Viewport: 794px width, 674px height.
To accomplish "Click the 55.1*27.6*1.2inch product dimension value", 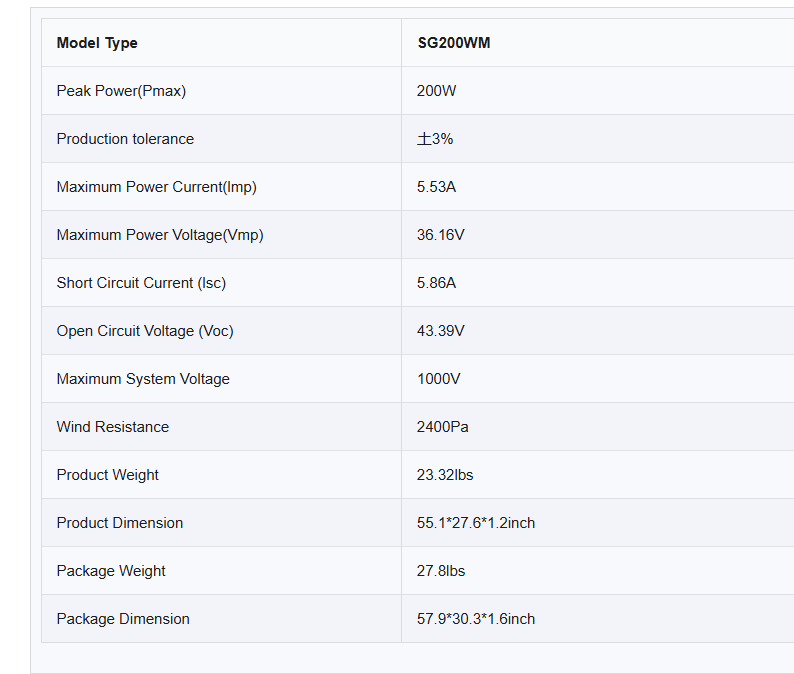I will 476,523.
